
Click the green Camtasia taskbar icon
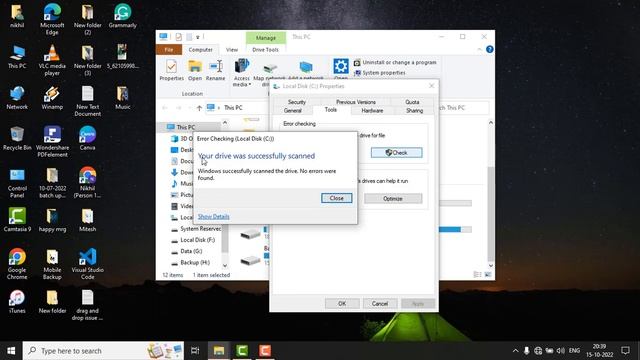[x=242, y=351]
